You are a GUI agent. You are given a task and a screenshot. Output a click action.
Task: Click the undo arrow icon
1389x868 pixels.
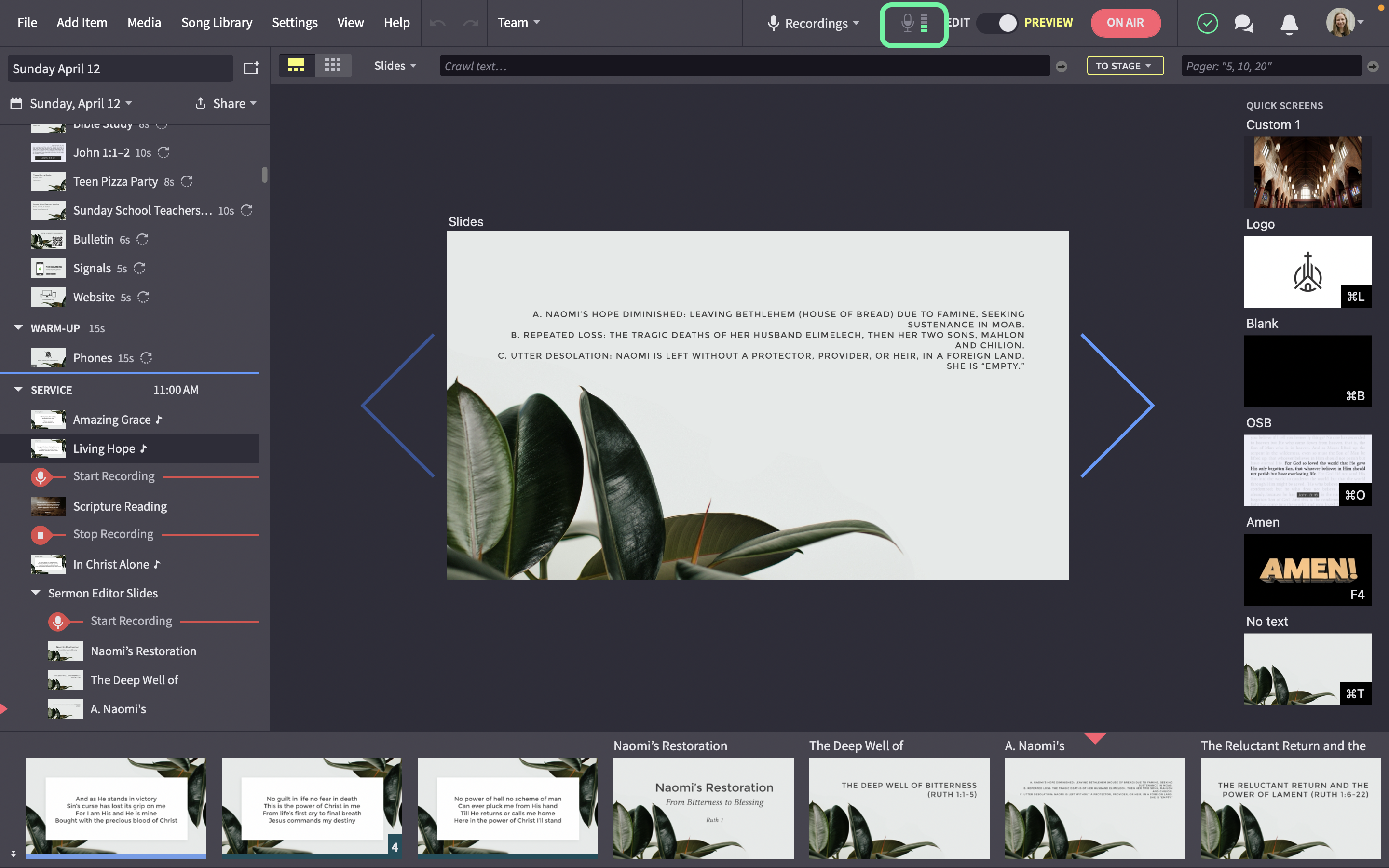tap(437, 23)
